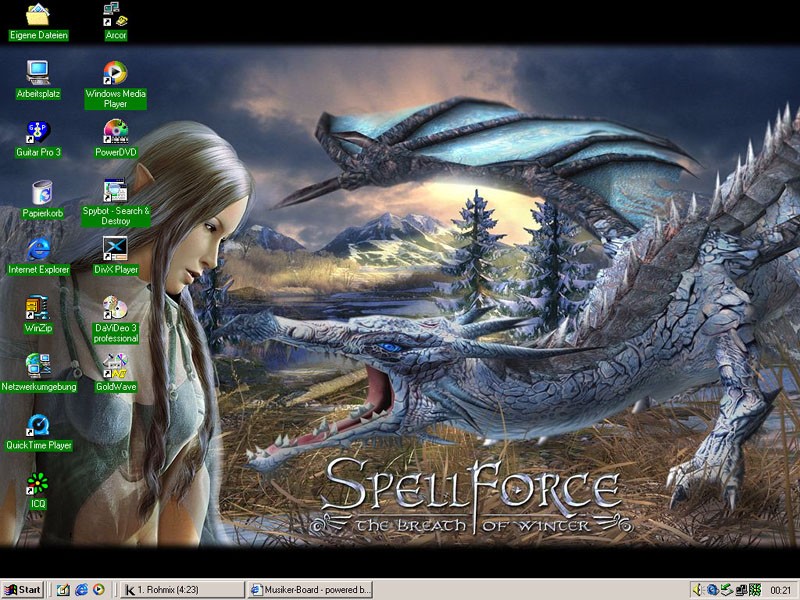This screenshot has width=800, height=600.
Task: Click the Internet Explorer desktop icon
Action: 38,249
